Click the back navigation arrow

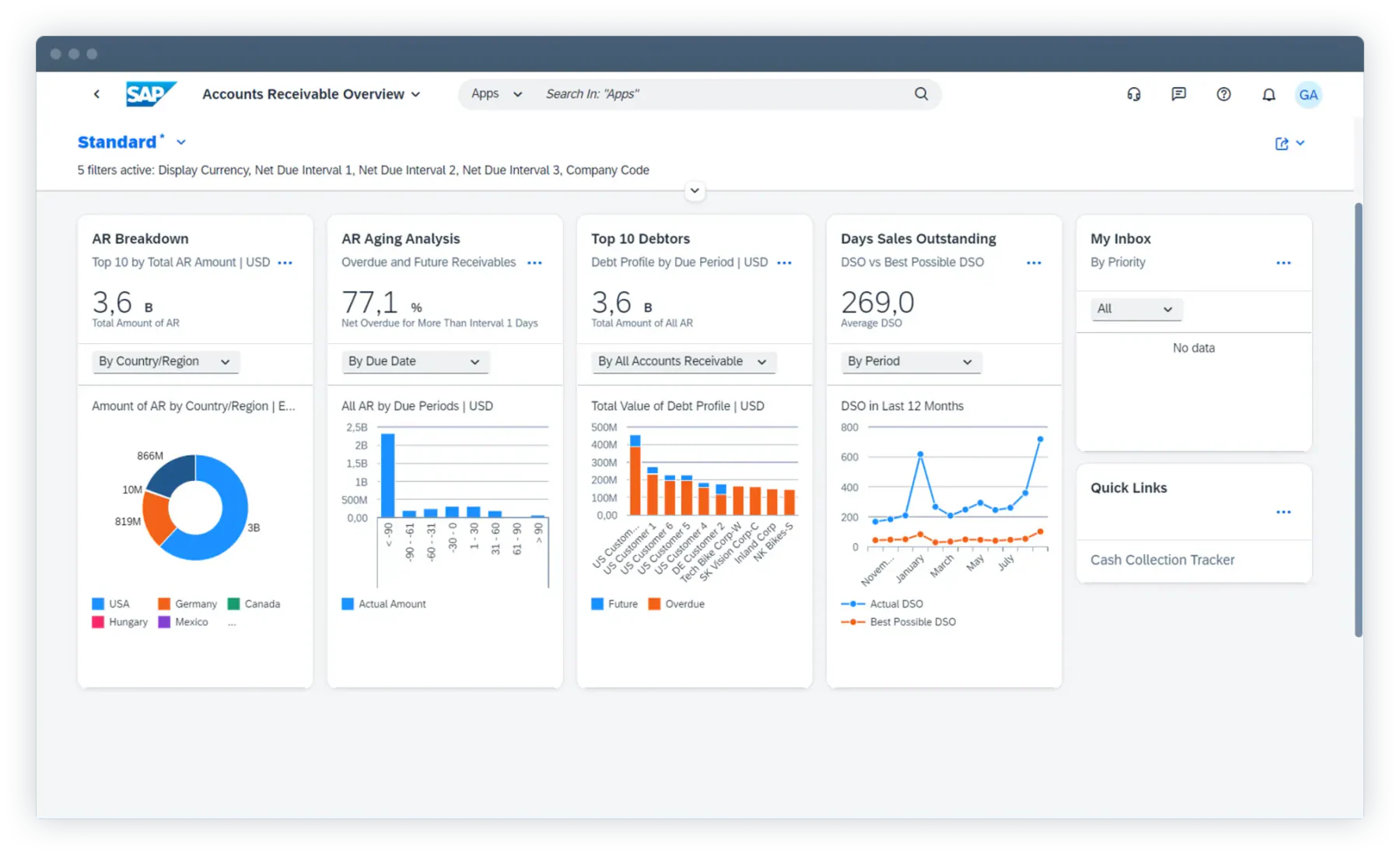click(96, 94)
